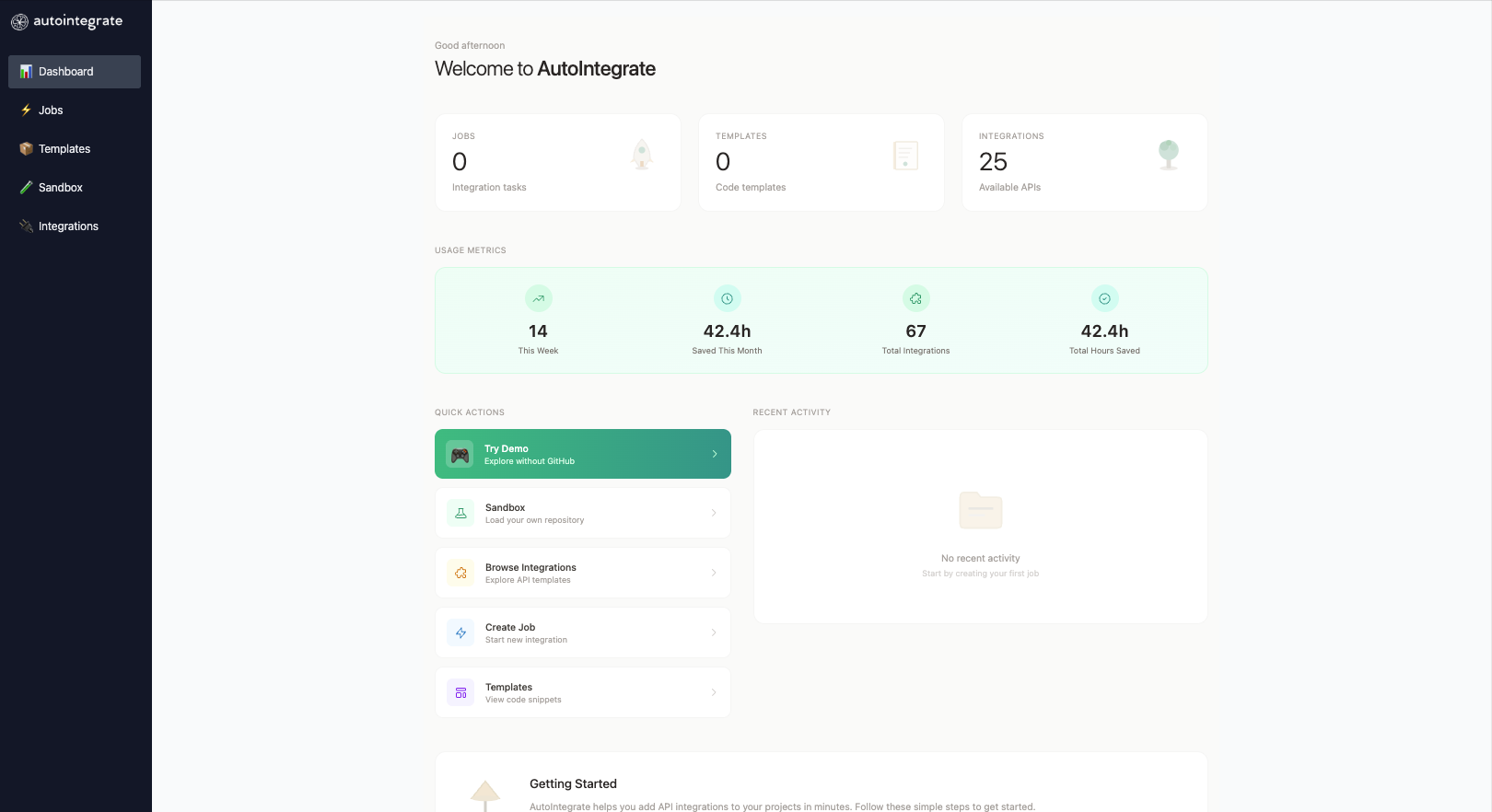Click the Integrations plug icon in sidebar
The height and width of the screenshot is (812, 1492).
point(26,226)
